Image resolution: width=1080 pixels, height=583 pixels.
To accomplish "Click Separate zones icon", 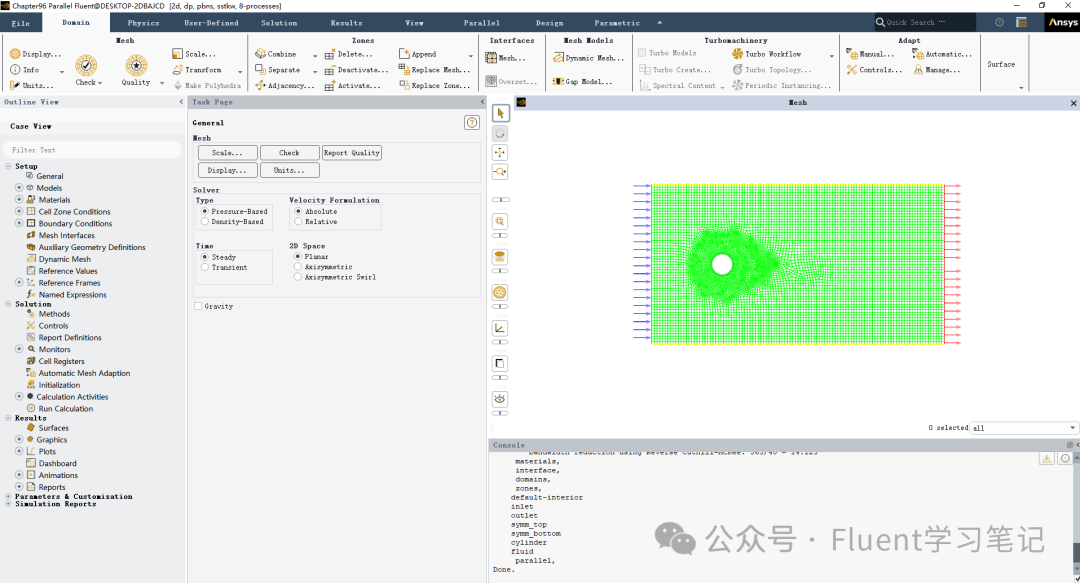I will (x=260, y=70).
